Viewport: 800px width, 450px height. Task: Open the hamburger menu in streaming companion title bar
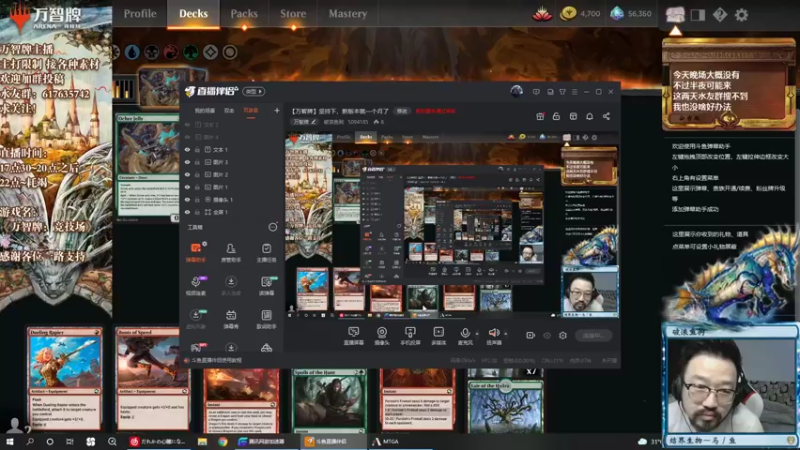pyautogui.click(x=574, y=92)
